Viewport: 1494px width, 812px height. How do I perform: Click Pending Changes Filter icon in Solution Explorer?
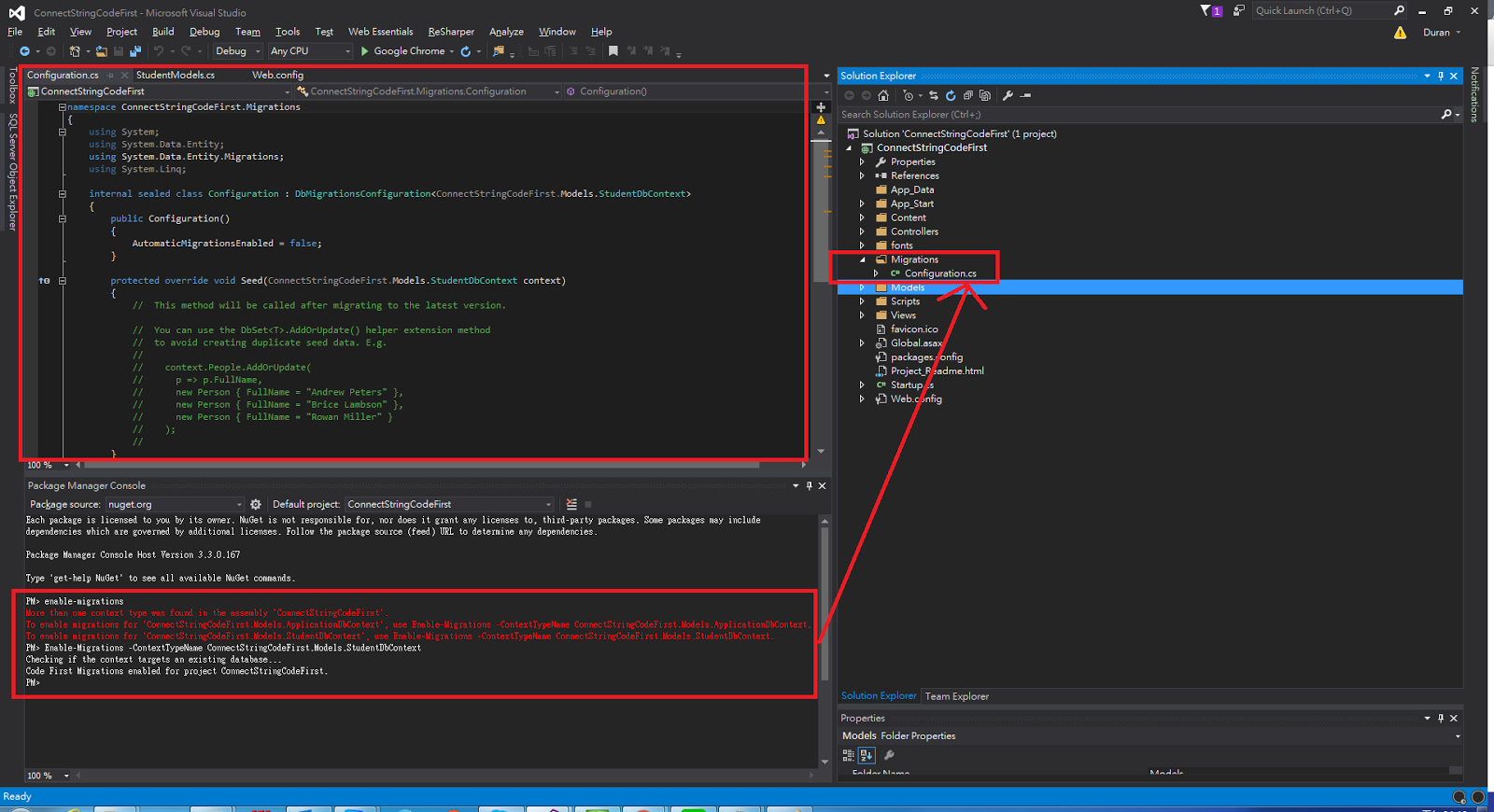[x=908, y=95]
